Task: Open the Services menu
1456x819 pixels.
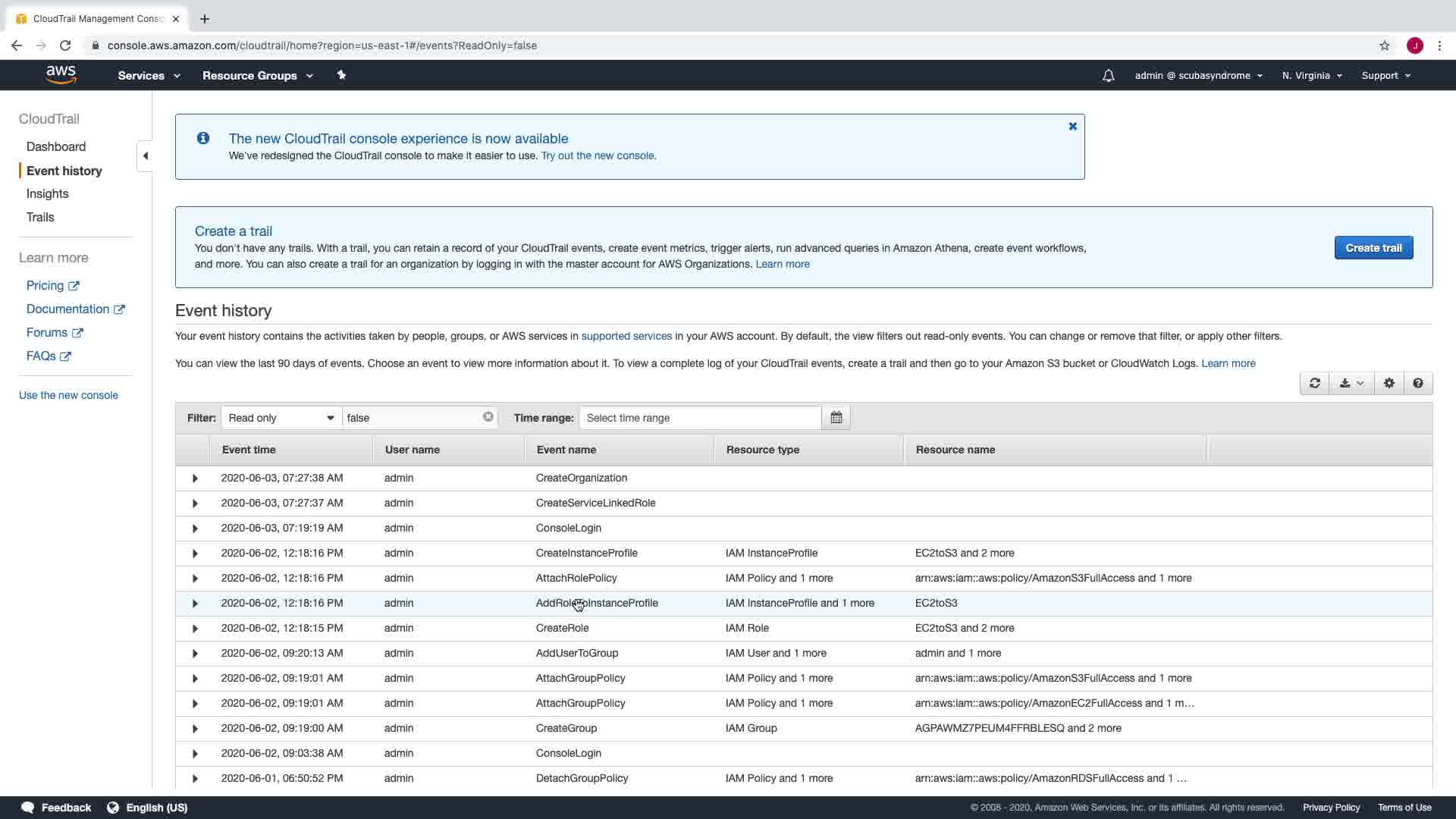Action: (149, 76)
